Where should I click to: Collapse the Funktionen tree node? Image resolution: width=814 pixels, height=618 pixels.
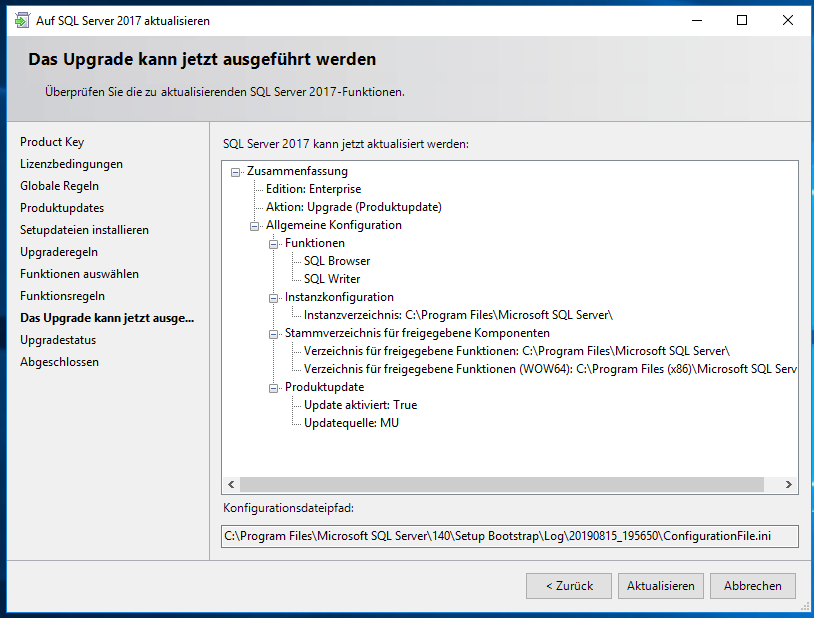tap(273, 244)
